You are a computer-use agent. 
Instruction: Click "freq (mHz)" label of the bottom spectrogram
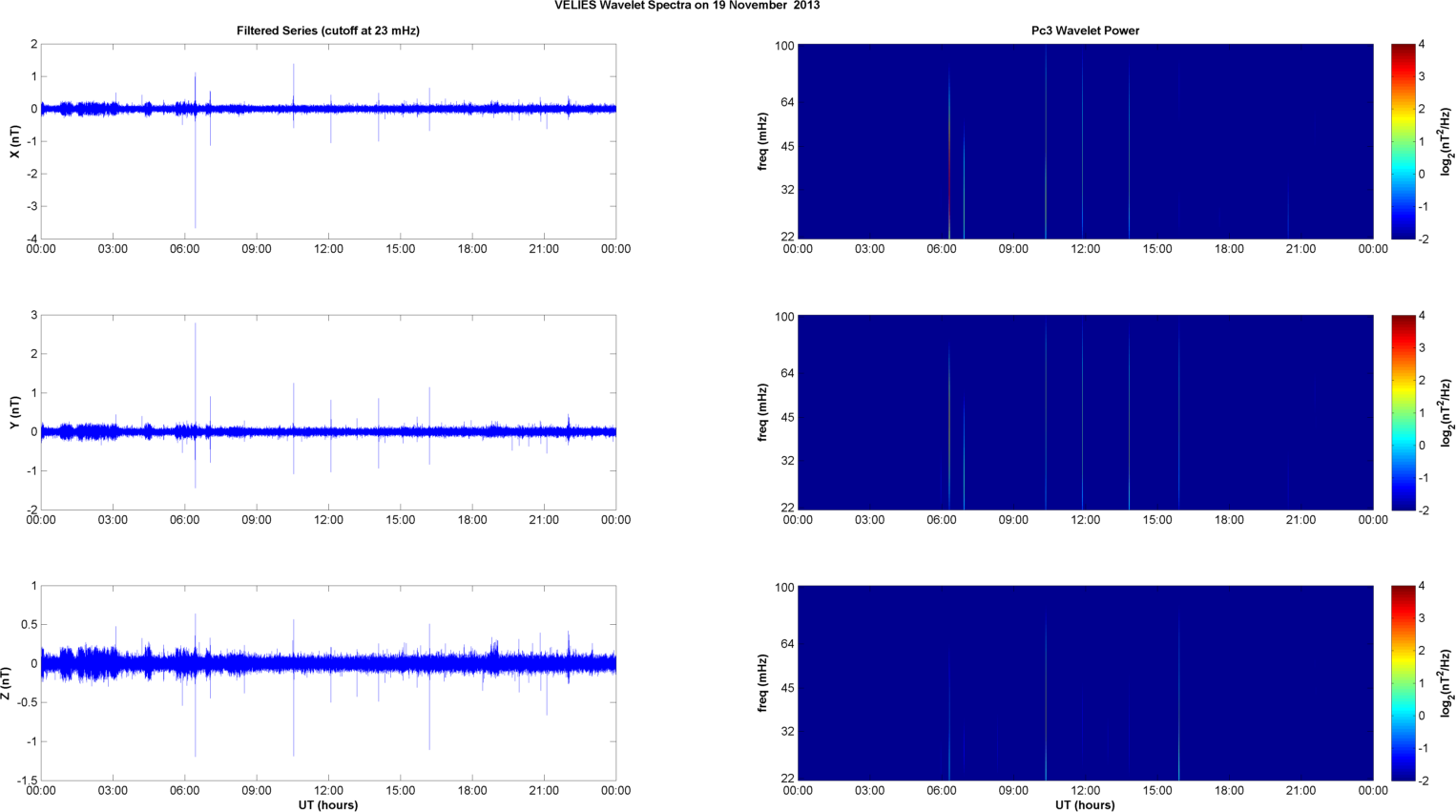[x=762, y=683]
